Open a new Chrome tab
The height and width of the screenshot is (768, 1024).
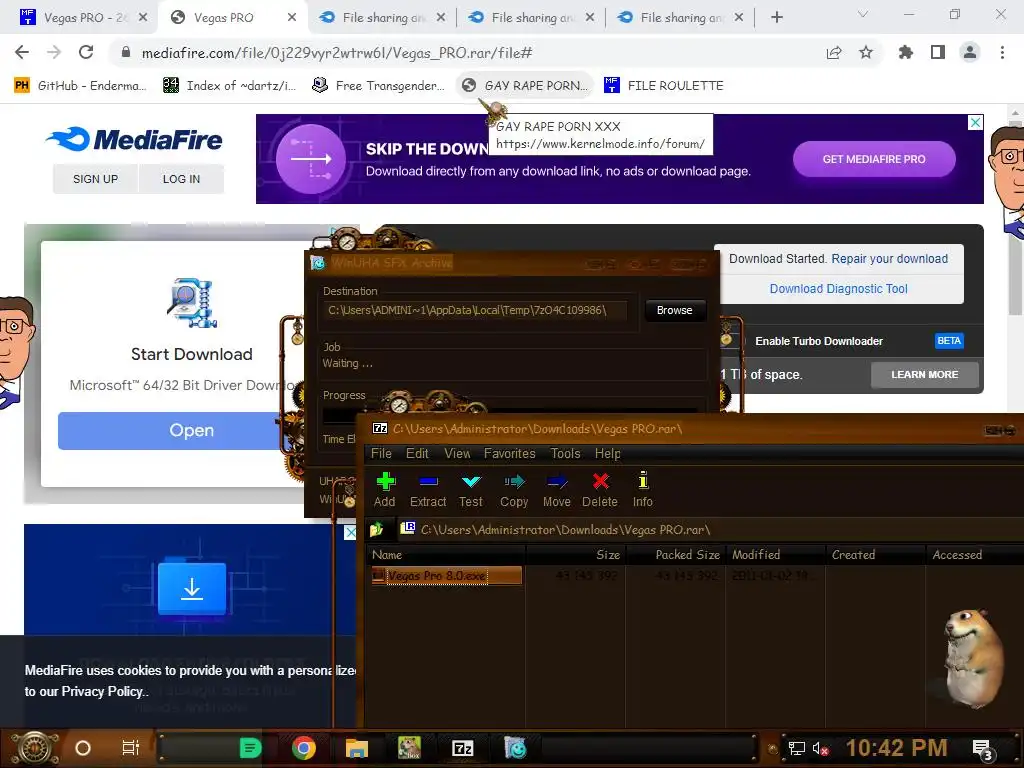(776, 18)
